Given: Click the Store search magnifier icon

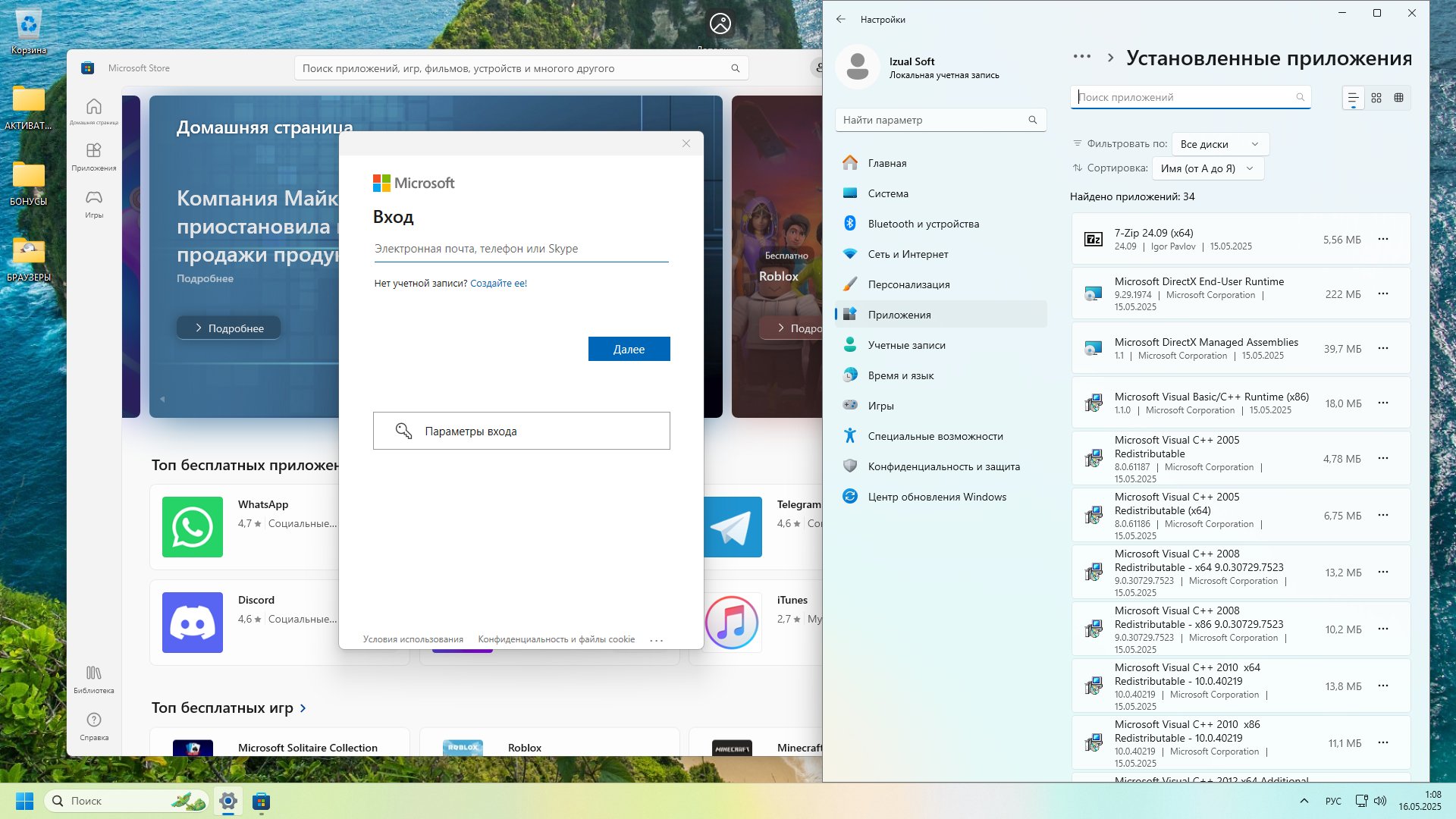Looking at the screenshot, I should (735, 68).
